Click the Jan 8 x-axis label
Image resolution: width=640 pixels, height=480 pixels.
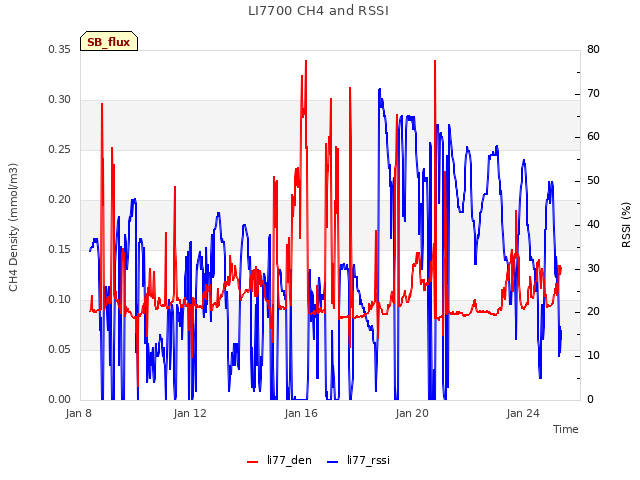coord(78,413)
